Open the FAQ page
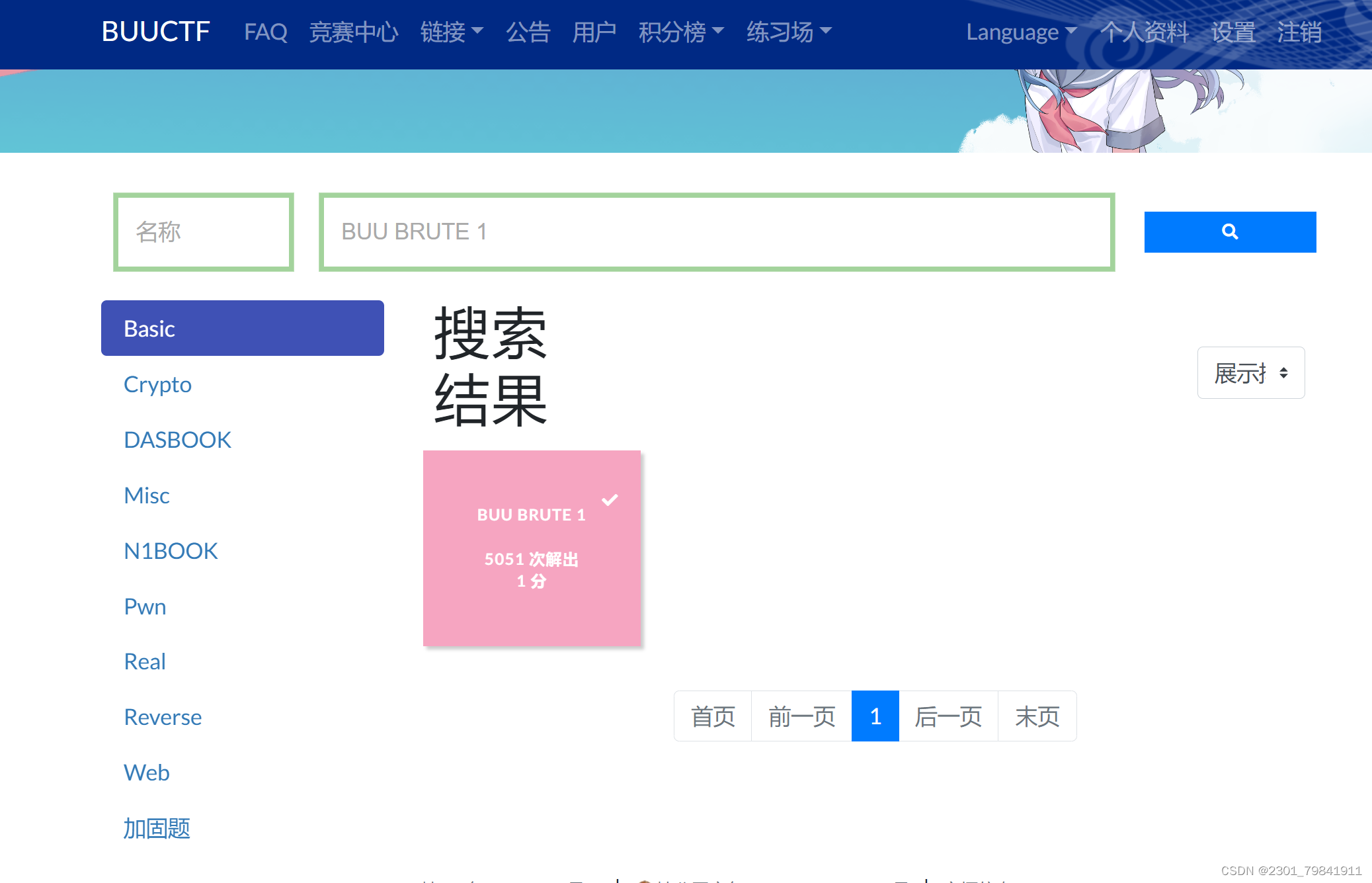 point(265,32)
